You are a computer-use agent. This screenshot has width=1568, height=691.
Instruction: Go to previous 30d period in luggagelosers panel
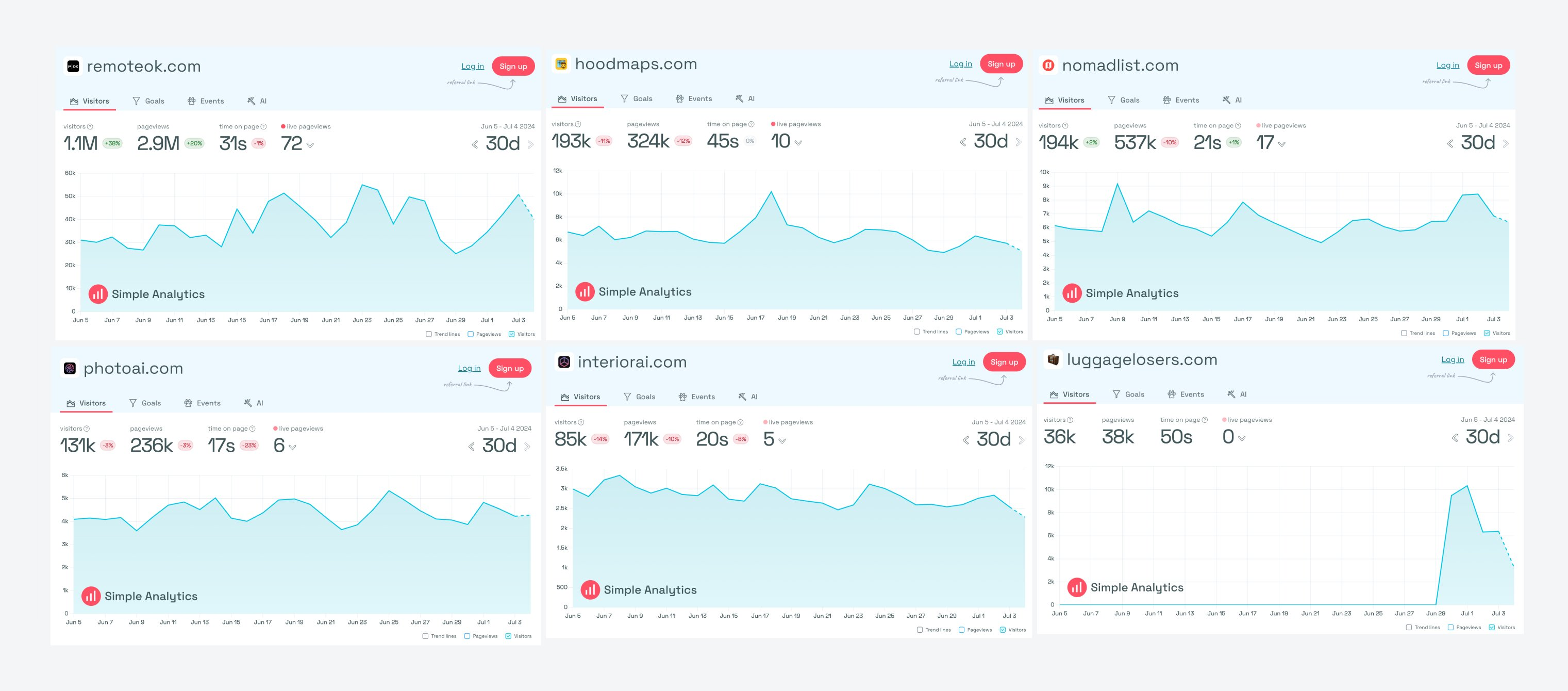[1455, 438]
